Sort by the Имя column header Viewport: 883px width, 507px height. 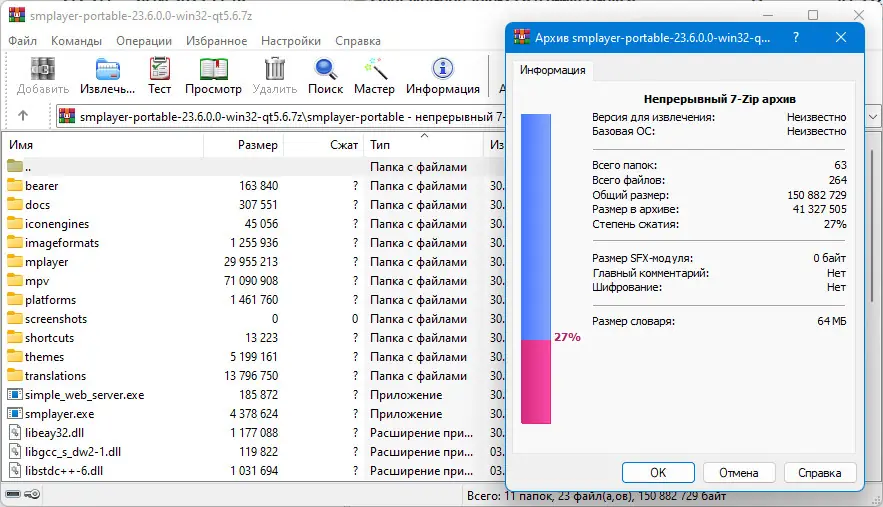point(102,145)
